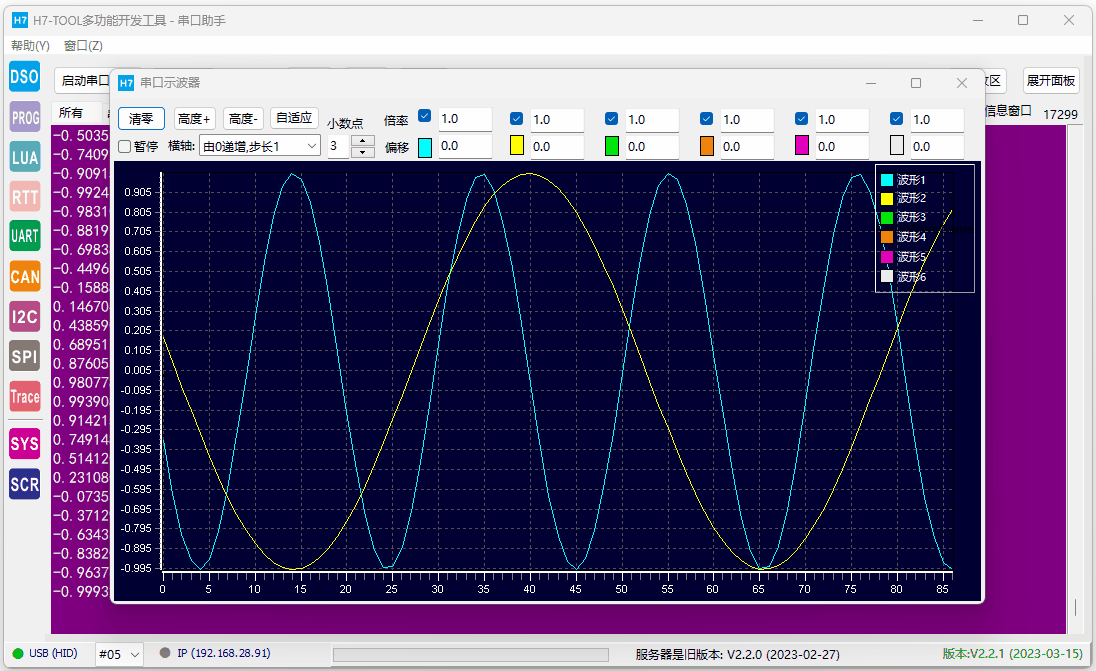1096x671 pixels.
Task: Click the 高度- decrease height button
Action: click(x=243, y=119)
